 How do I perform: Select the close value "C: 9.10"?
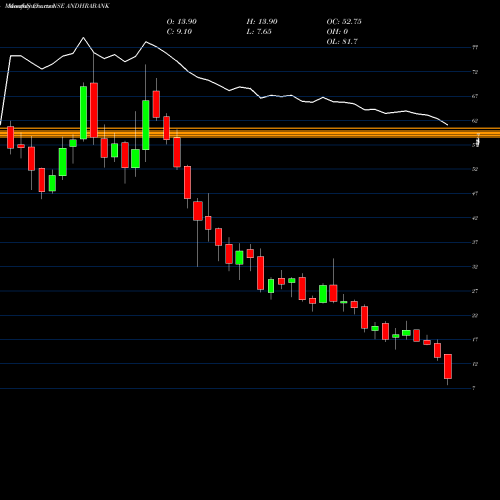(179, 32)
